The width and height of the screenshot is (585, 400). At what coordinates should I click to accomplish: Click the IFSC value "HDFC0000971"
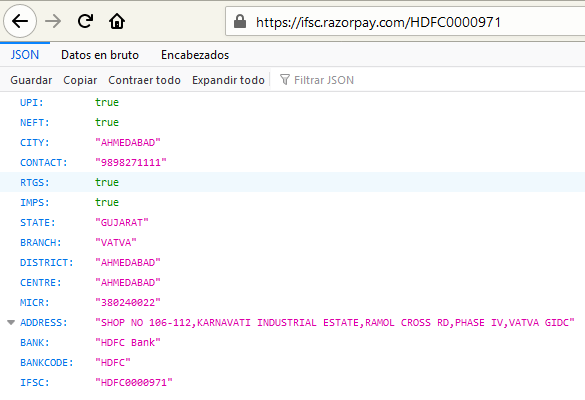(134, 382)
